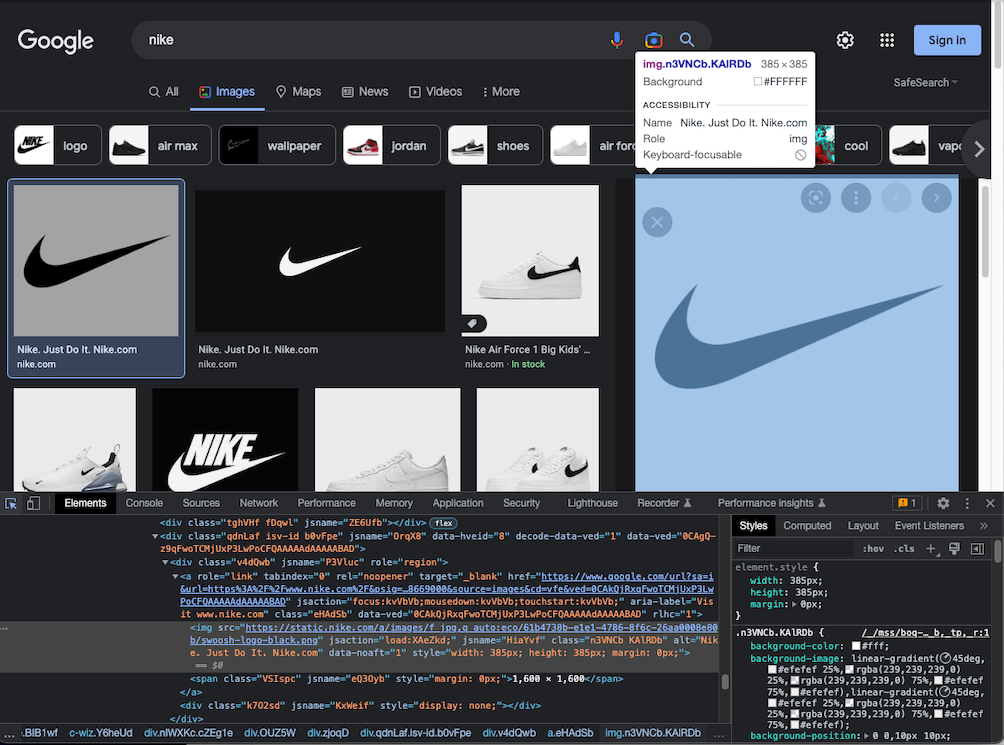Open first 45deg angle clock picker
This screenshot has height=745, width=1004.
pos(944,658)
